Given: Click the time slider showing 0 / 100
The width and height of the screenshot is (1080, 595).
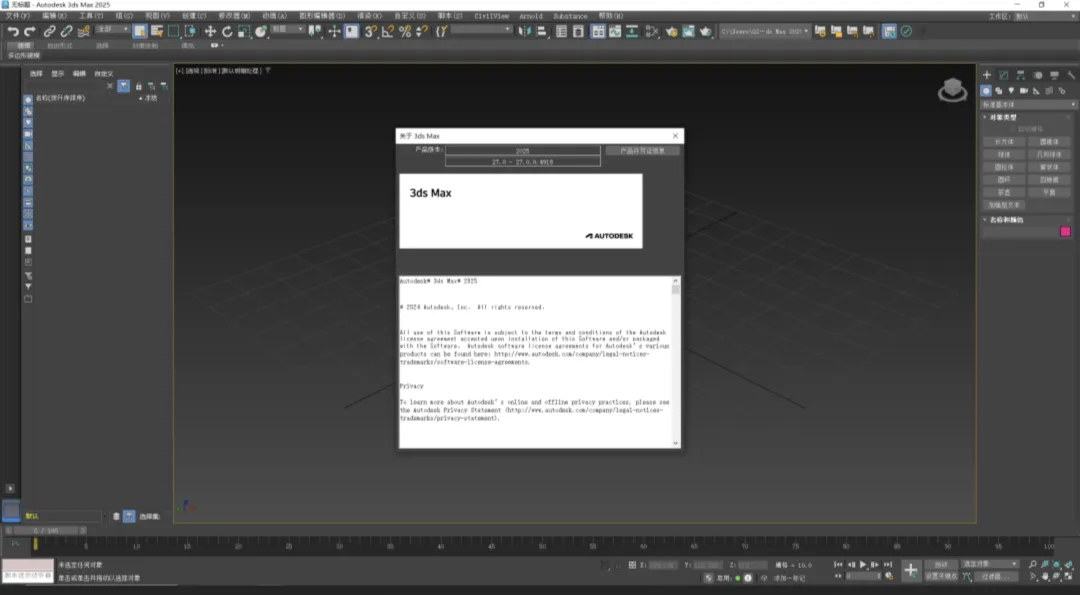Looking at the screenshot, I should 46,531.
